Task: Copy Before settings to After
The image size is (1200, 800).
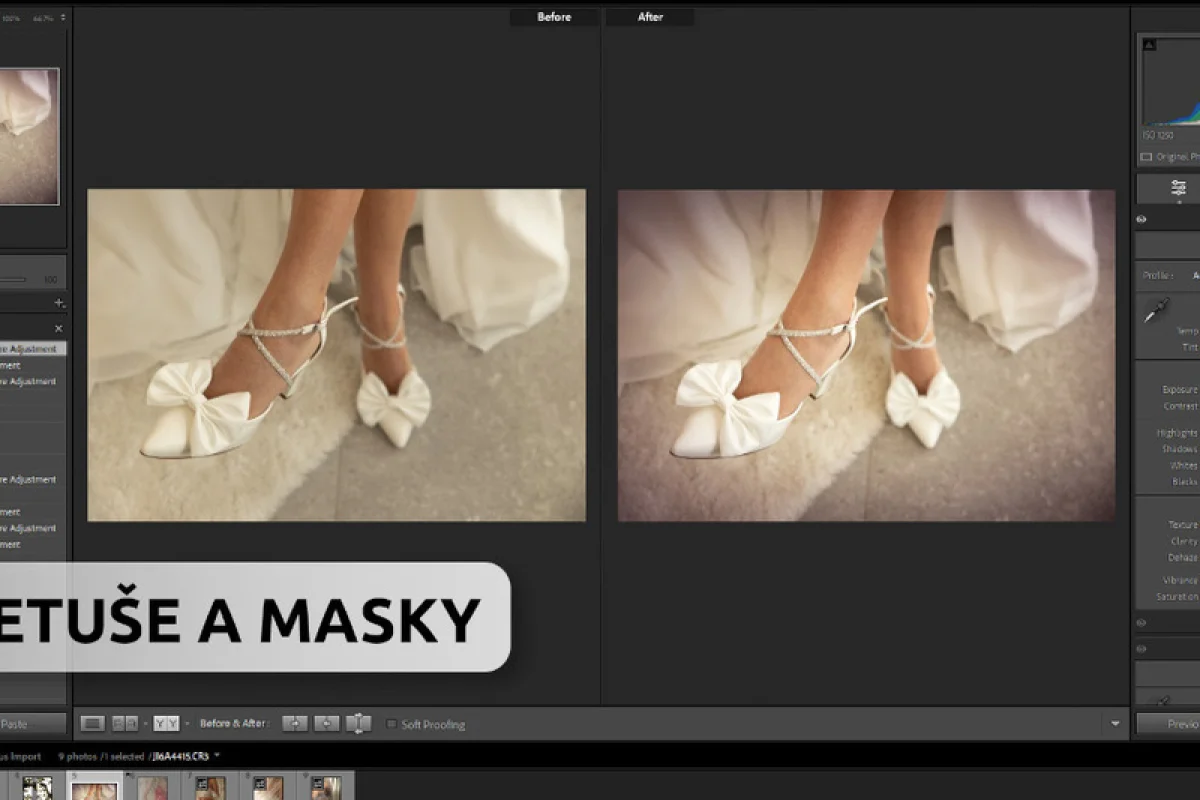Action: click(x=294, y=723)
